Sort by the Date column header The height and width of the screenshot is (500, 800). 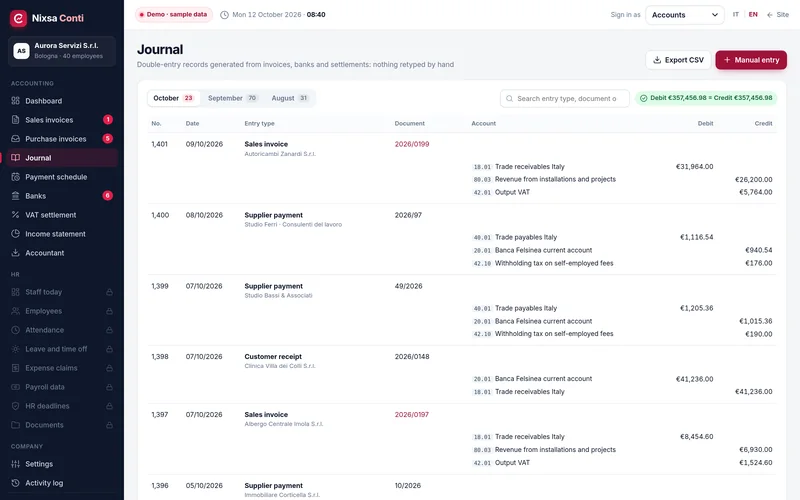(192, 123)
